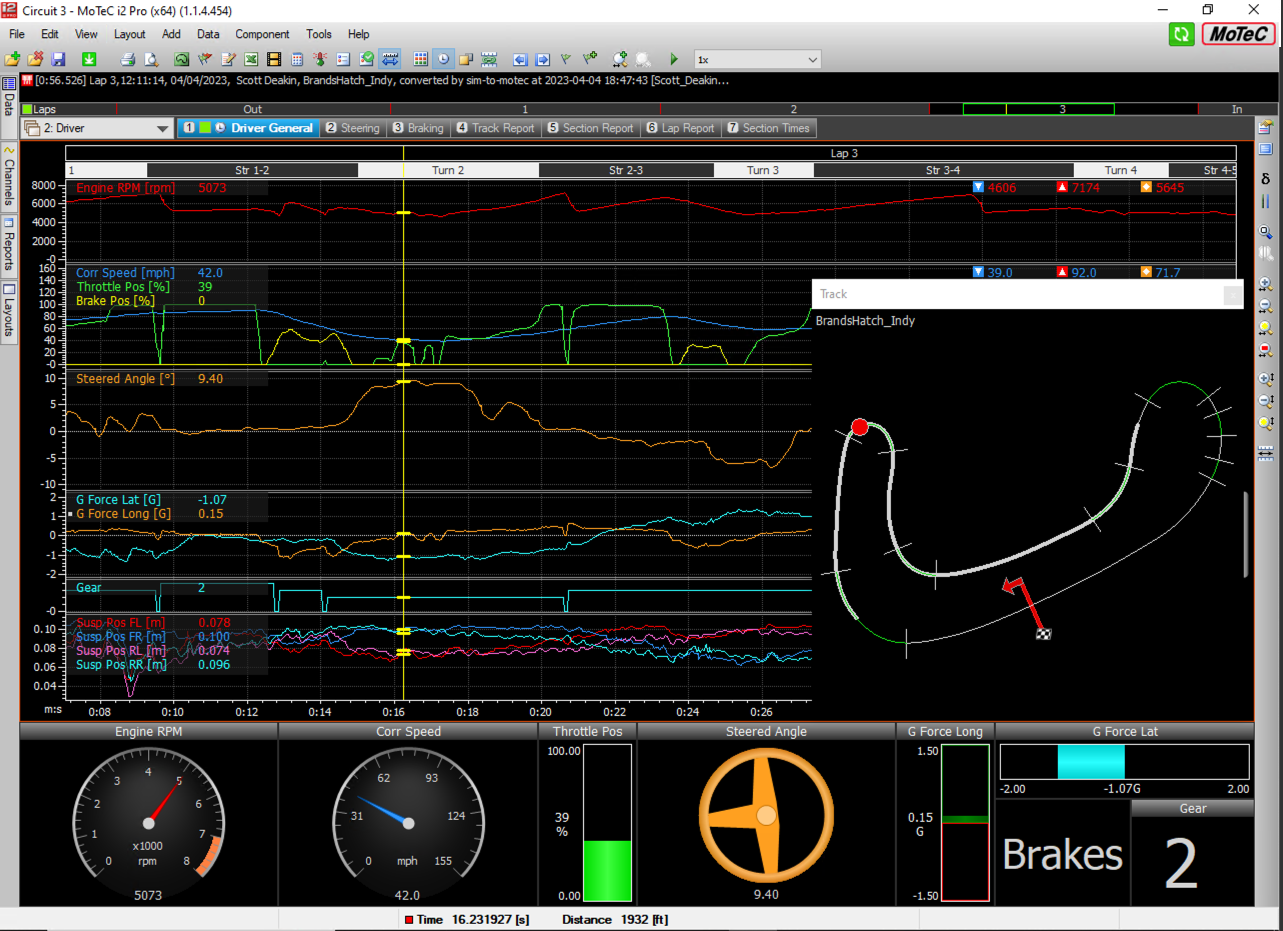Click the toolbar grid table icon
1283x931 pixels.
421,59
